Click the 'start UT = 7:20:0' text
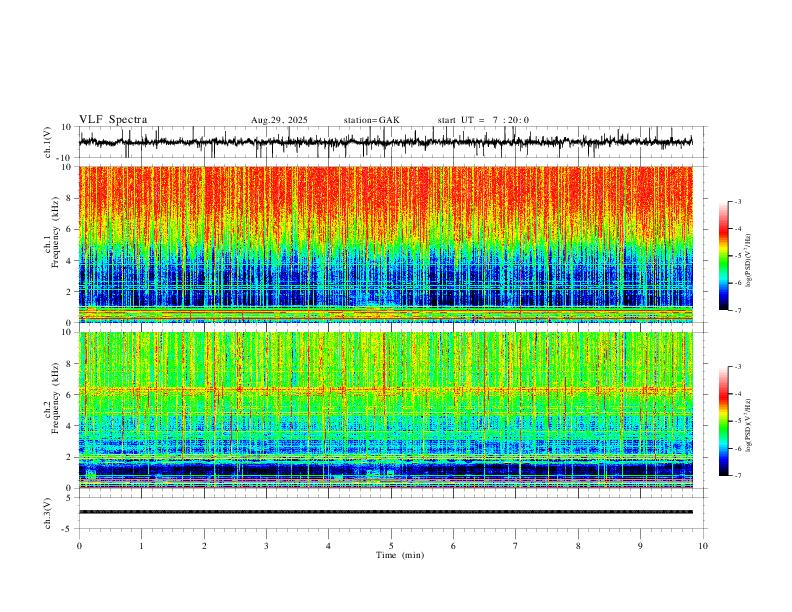The height and width of the screenshot is (612, 792). pyautogui.click(x=483, y=120)
